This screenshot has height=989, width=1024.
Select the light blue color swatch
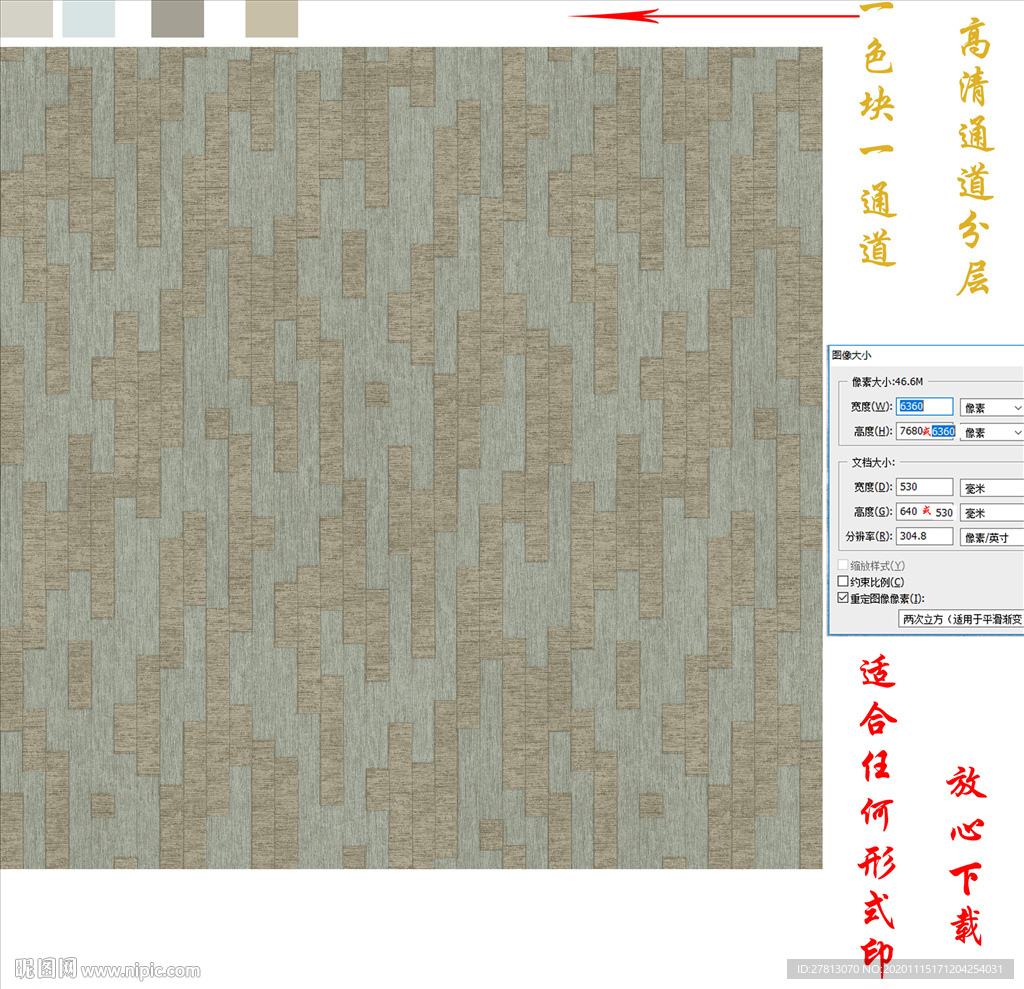pos(88,18)
